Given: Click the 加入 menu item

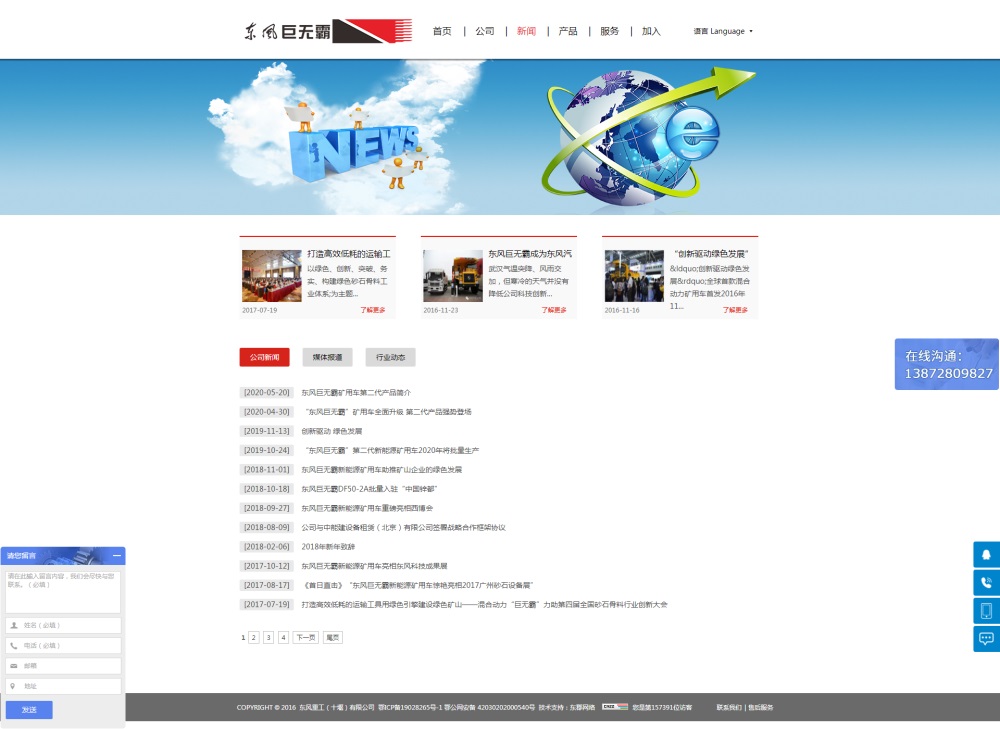Looking at the screenshot, I should [x=651, y=31].
